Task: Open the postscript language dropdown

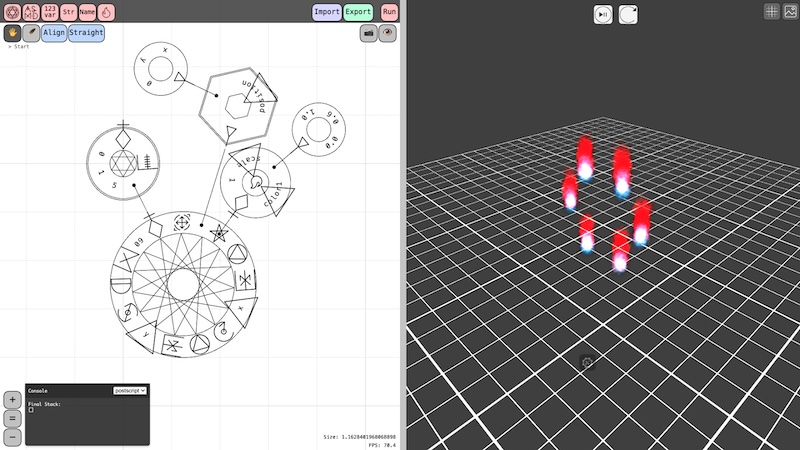Action: (x=130, y=390)
